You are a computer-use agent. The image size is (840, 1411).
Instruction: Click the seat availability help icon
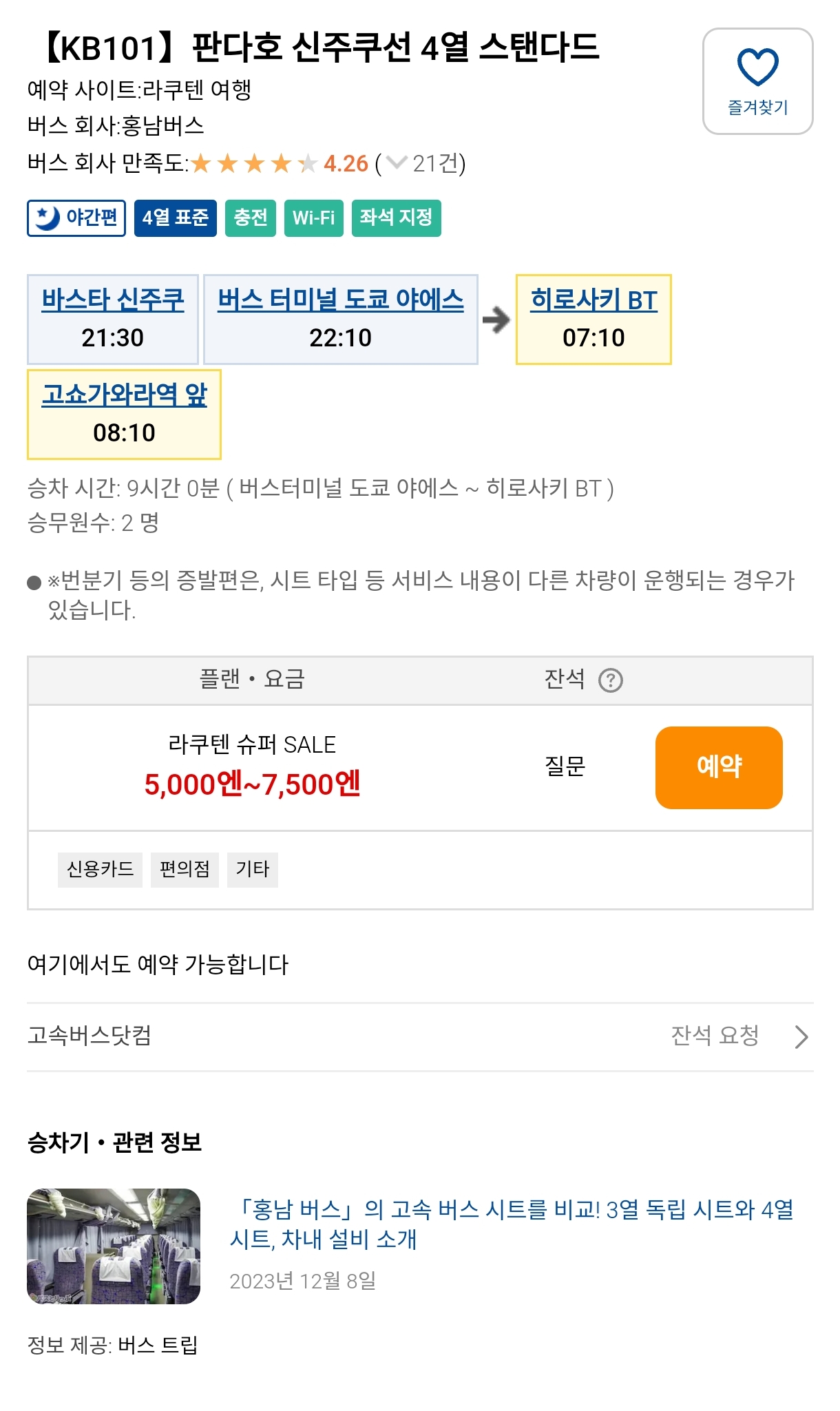610,680
